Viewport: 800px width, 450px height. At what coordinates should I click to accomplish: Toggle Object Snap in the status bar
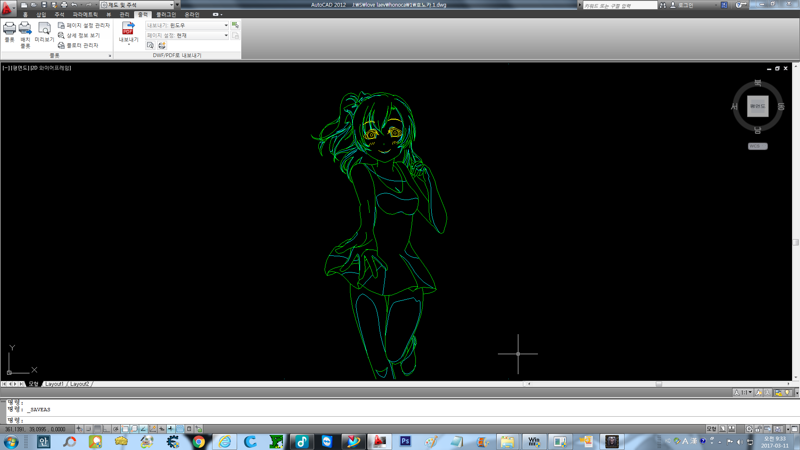pos(125,429)
